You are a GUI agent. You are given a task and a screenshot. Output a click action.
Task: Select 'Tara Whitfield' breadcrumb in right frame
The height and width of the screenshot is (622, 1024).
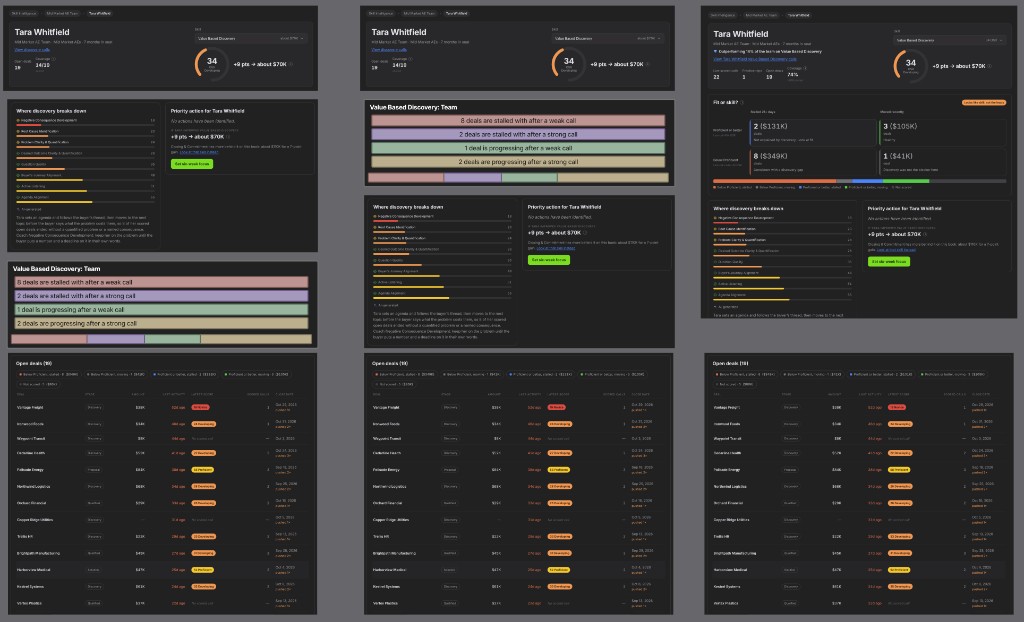(798, 15)
